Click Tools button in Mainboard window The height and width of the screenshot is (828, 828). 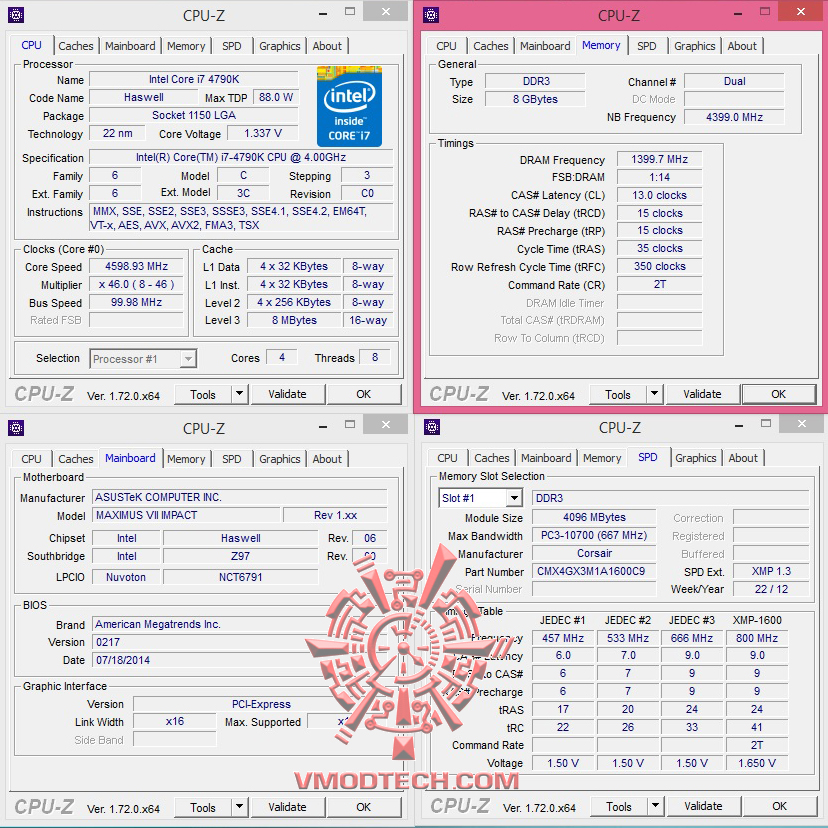point(203,807)
